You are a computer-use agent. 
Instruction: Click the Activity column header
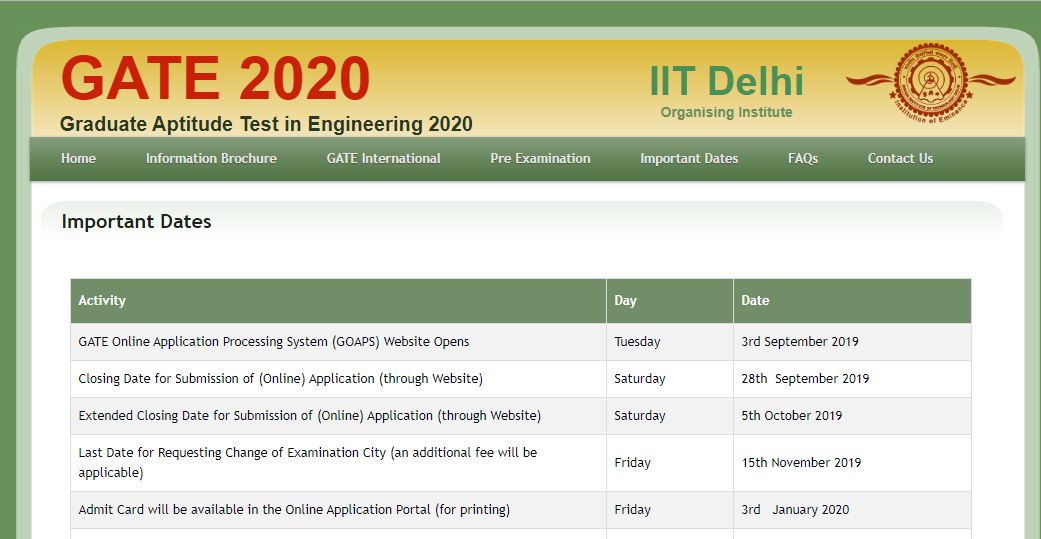pyautogui.click(x=102, y=300)
